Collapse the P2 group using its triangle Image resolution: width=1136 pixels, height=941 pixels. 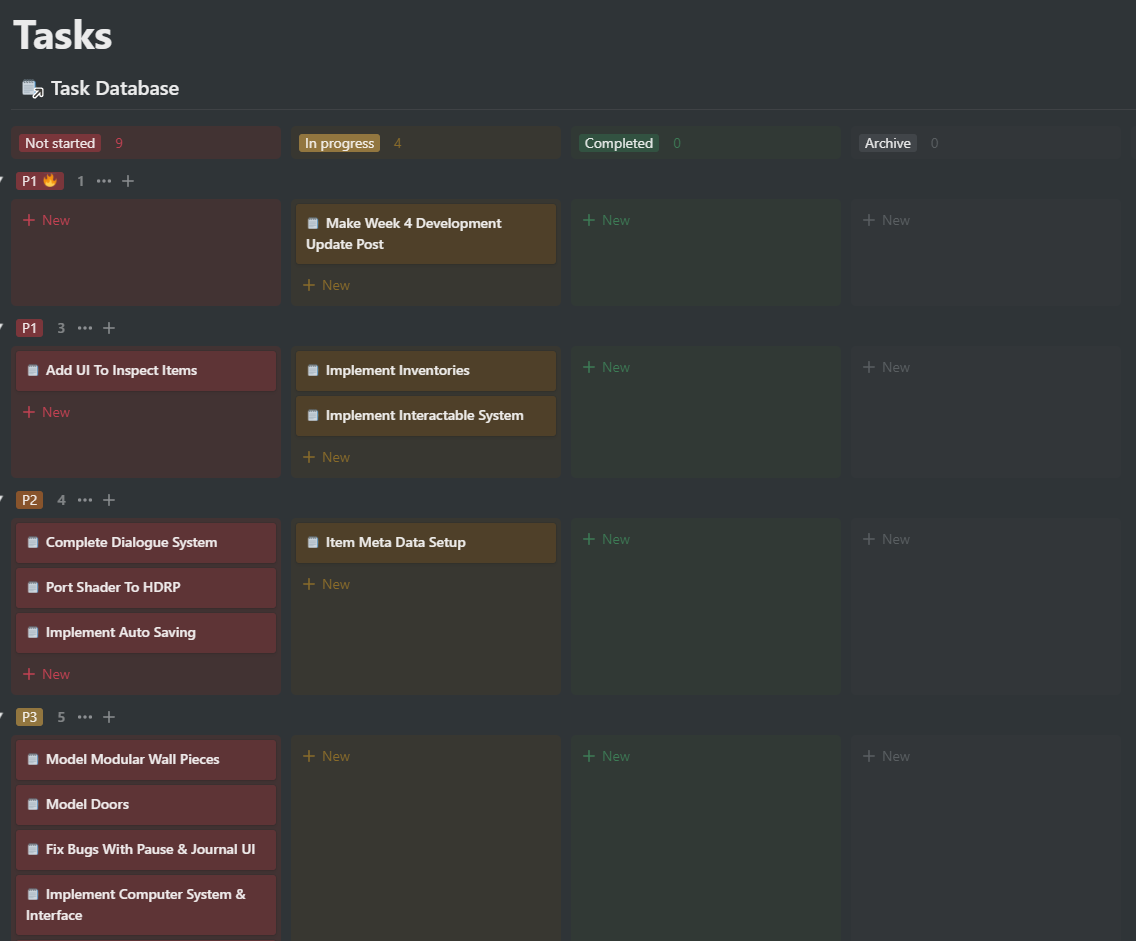[2, 498]
